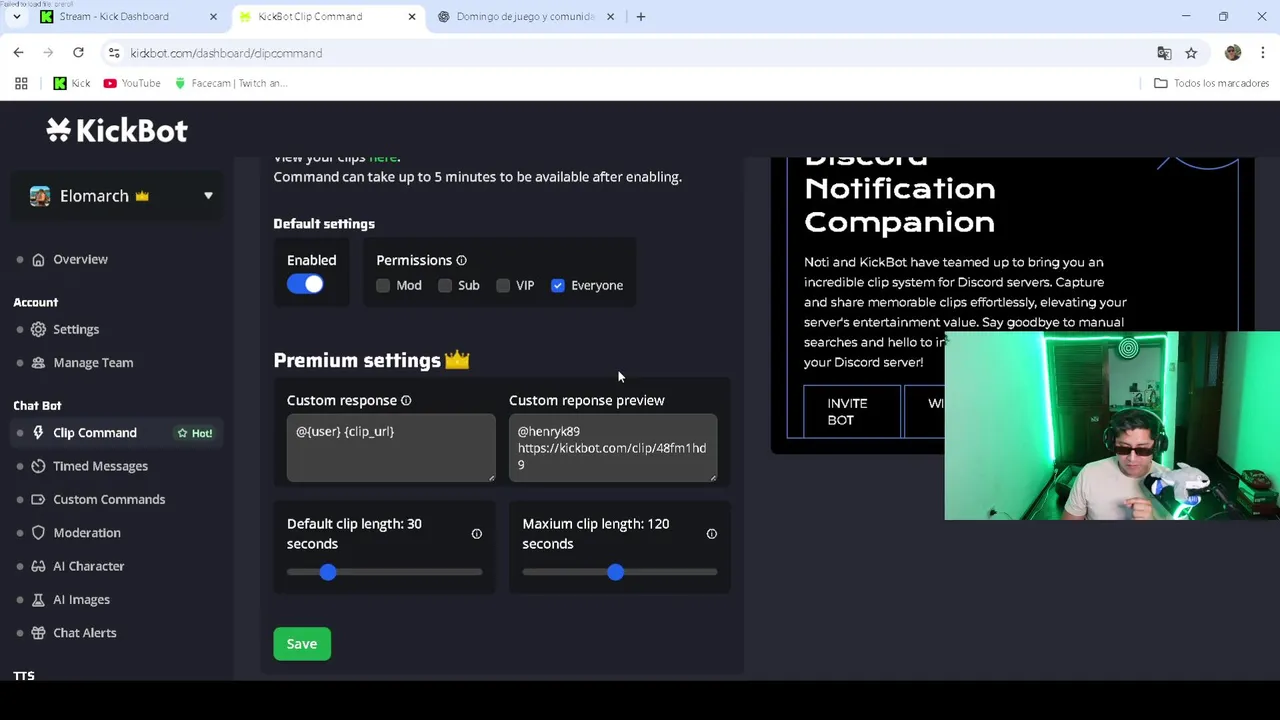Open Custom Commands in sidebar
This screenshot has width=1280, height=720.
coord(109,500)
